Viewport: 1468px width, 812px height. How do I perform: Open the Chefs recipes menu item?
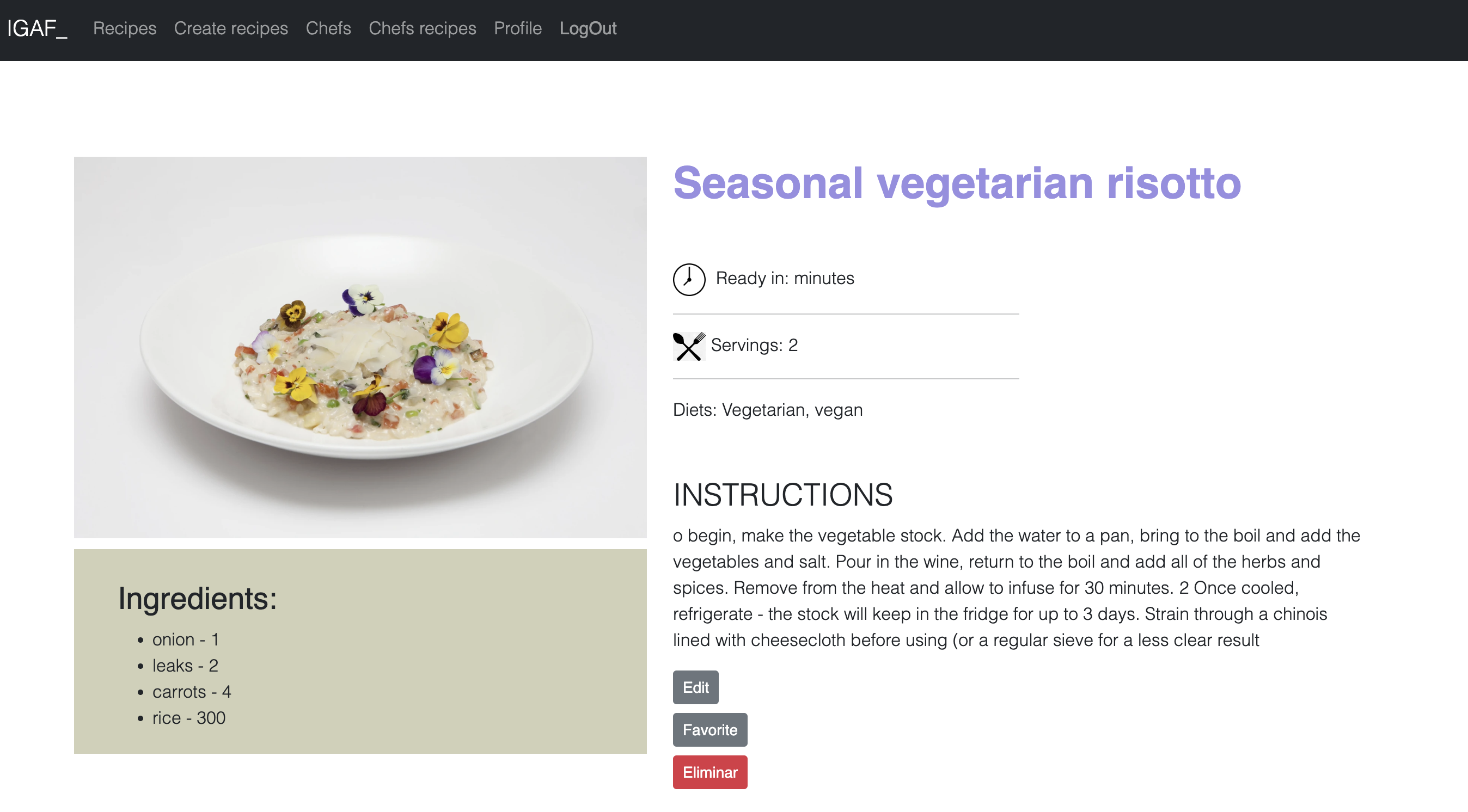423,28
